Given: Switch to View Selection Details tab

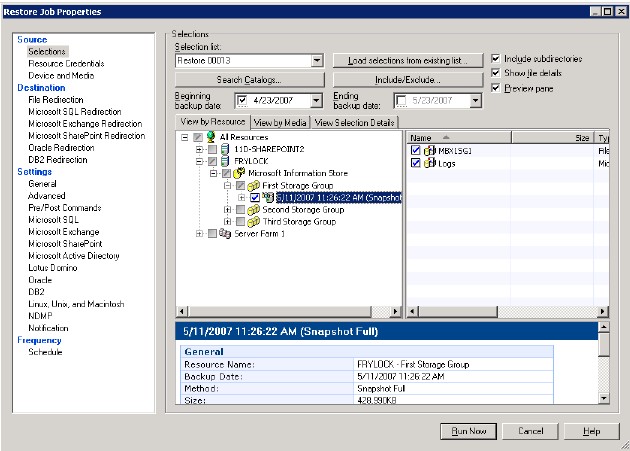Looking at the screenshot, I should 354,123.
